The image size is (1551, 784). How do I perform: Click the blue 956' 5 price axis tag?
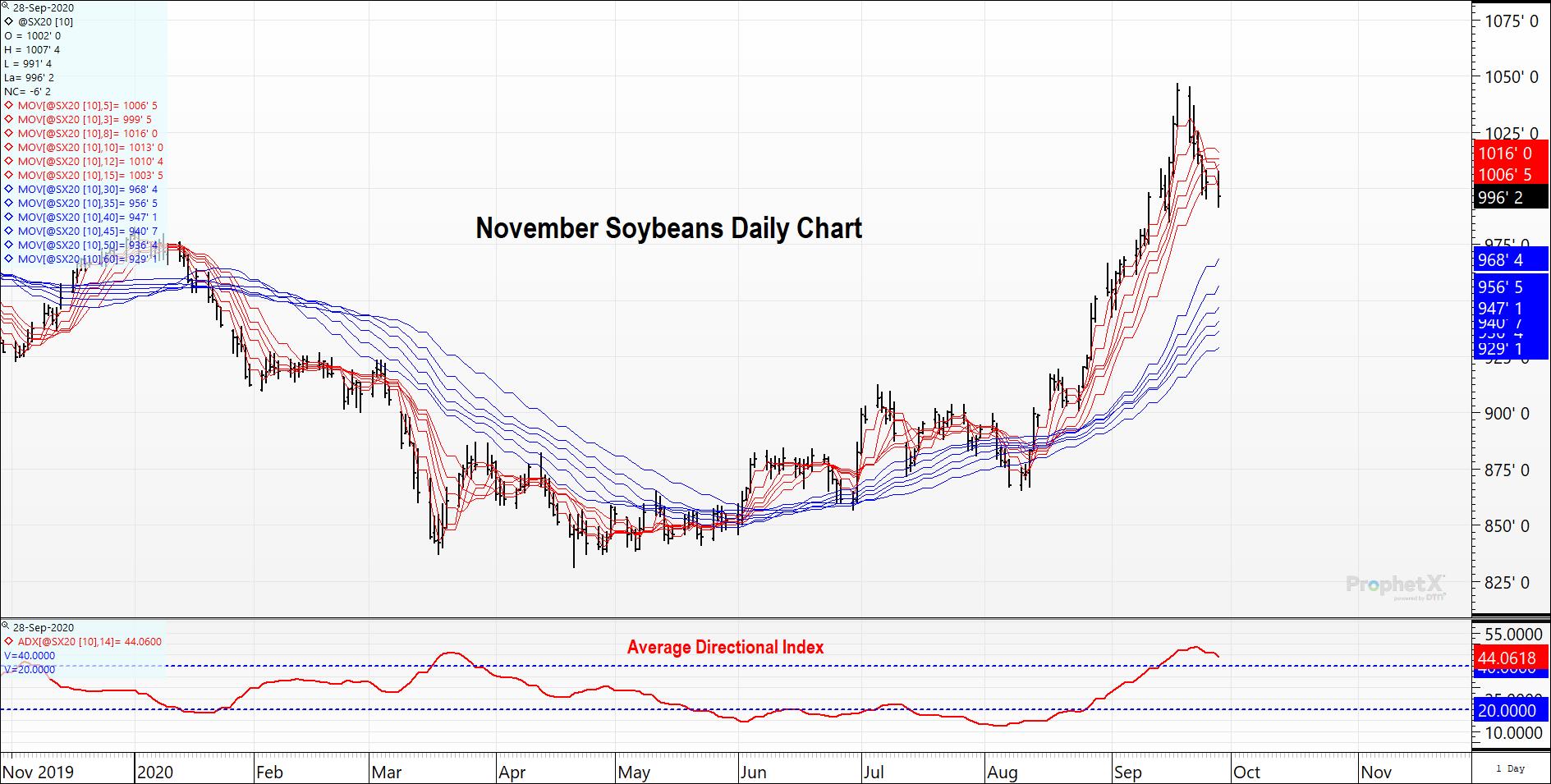(1512, 287)
